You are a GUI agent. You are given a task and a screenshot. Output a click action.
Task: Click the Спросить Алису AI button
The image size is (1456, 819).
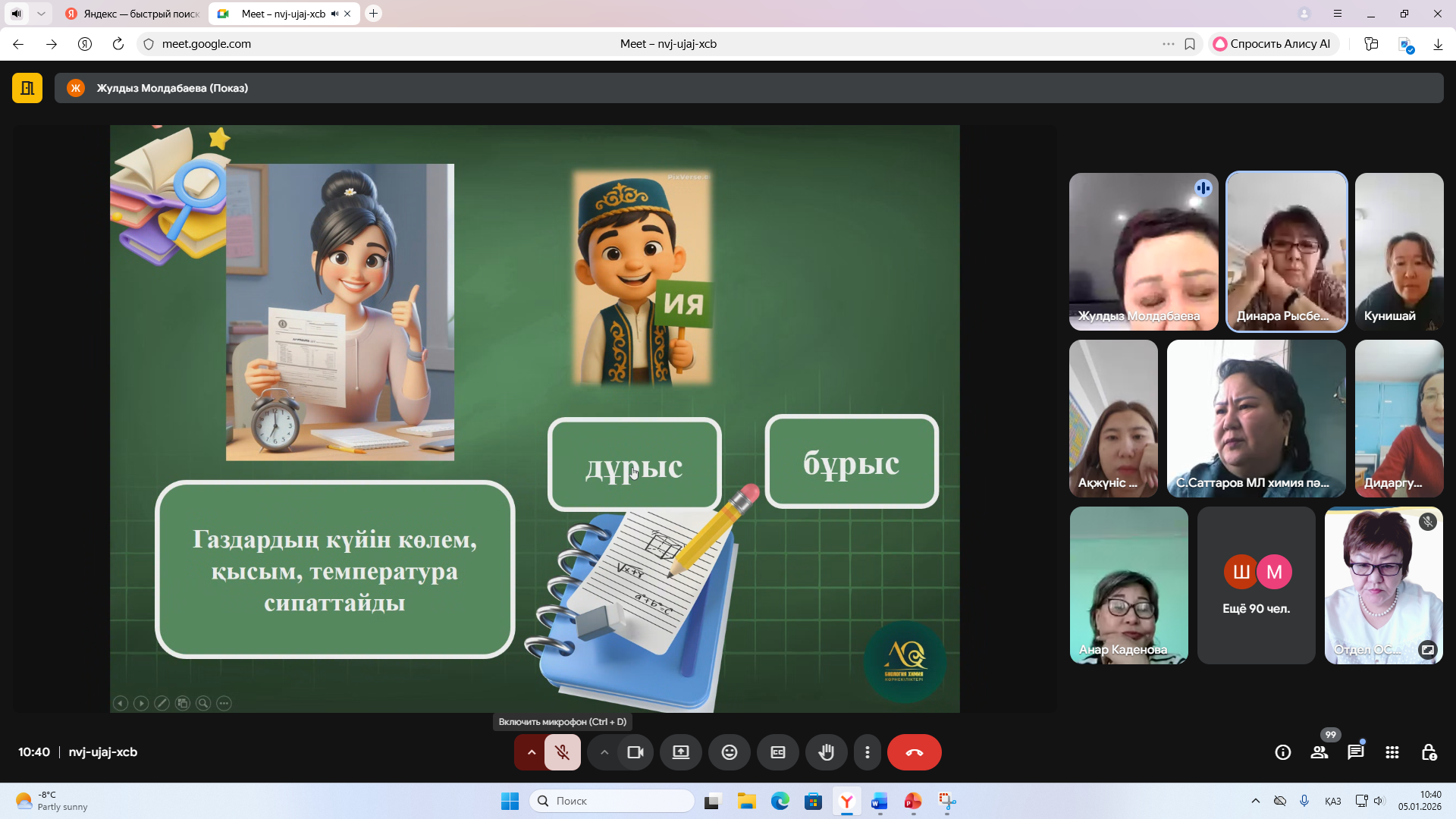coord(1272,44)
